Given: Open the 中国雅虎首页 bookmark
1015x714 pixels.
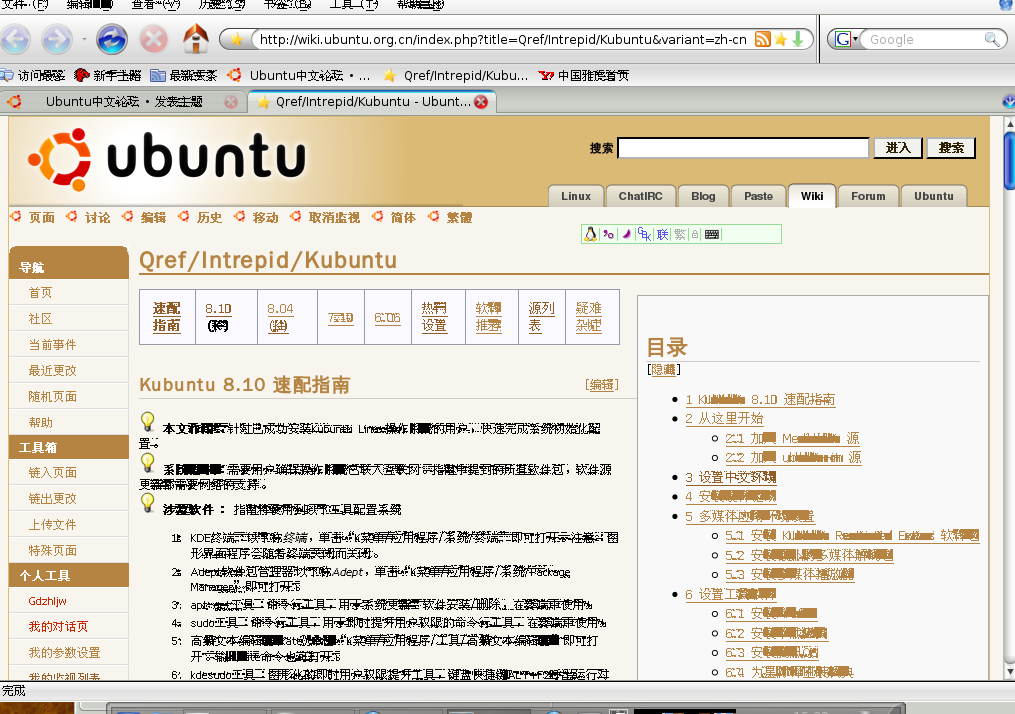Looking at the screenshot, I should pos(584,75).
